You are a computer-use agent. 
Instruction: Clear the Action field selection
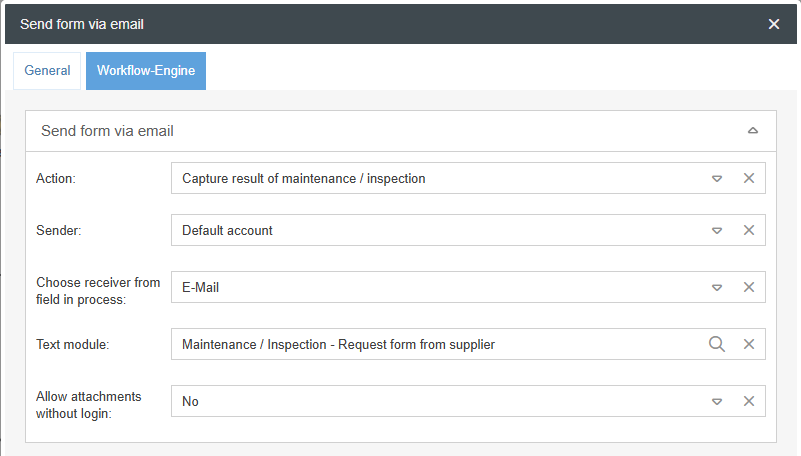click(748, 179)
